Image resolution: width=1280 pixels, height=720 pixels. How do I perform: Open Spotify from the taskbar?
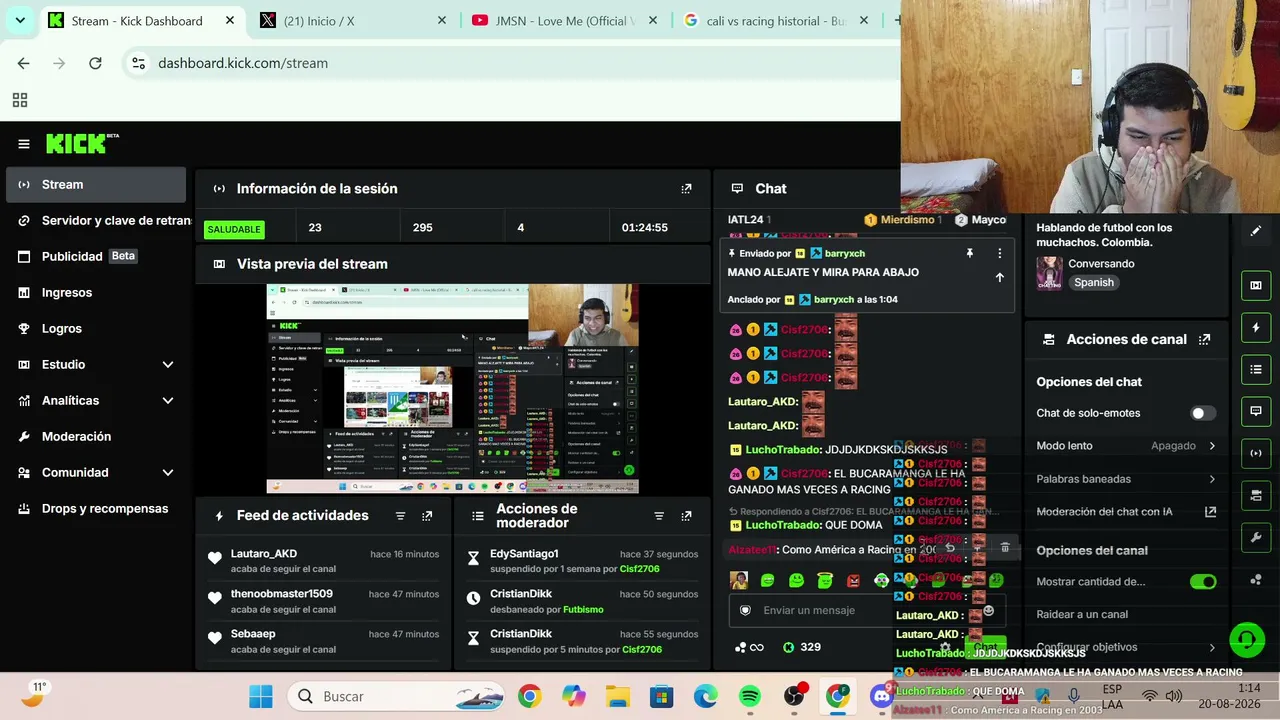coord(750,696)
